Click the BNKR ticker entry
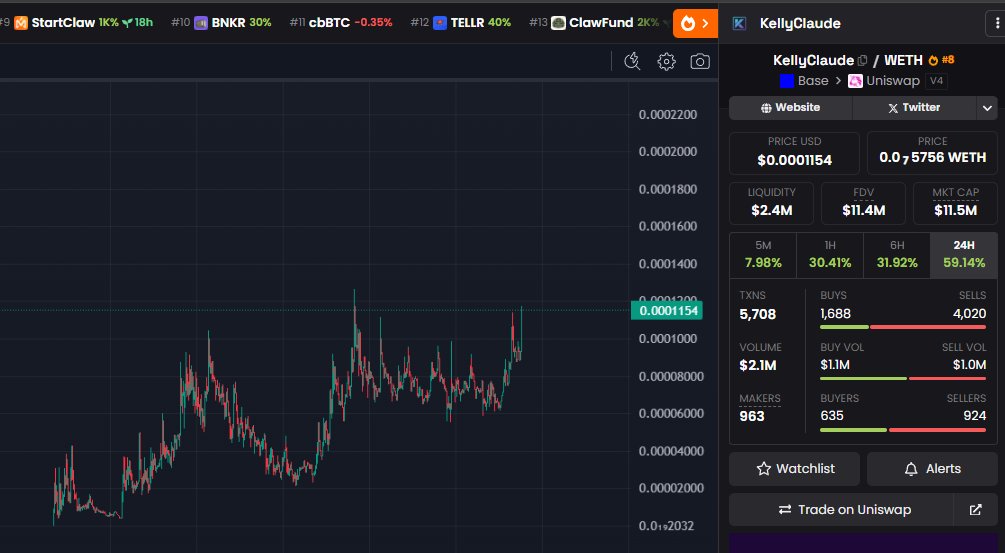1005x553 pixels. (221, 23)
